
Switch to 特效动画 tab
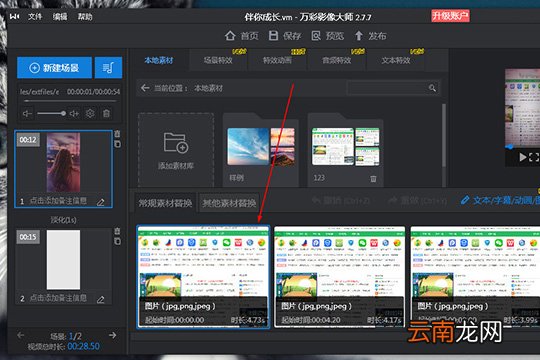click(x=277, y=60)
